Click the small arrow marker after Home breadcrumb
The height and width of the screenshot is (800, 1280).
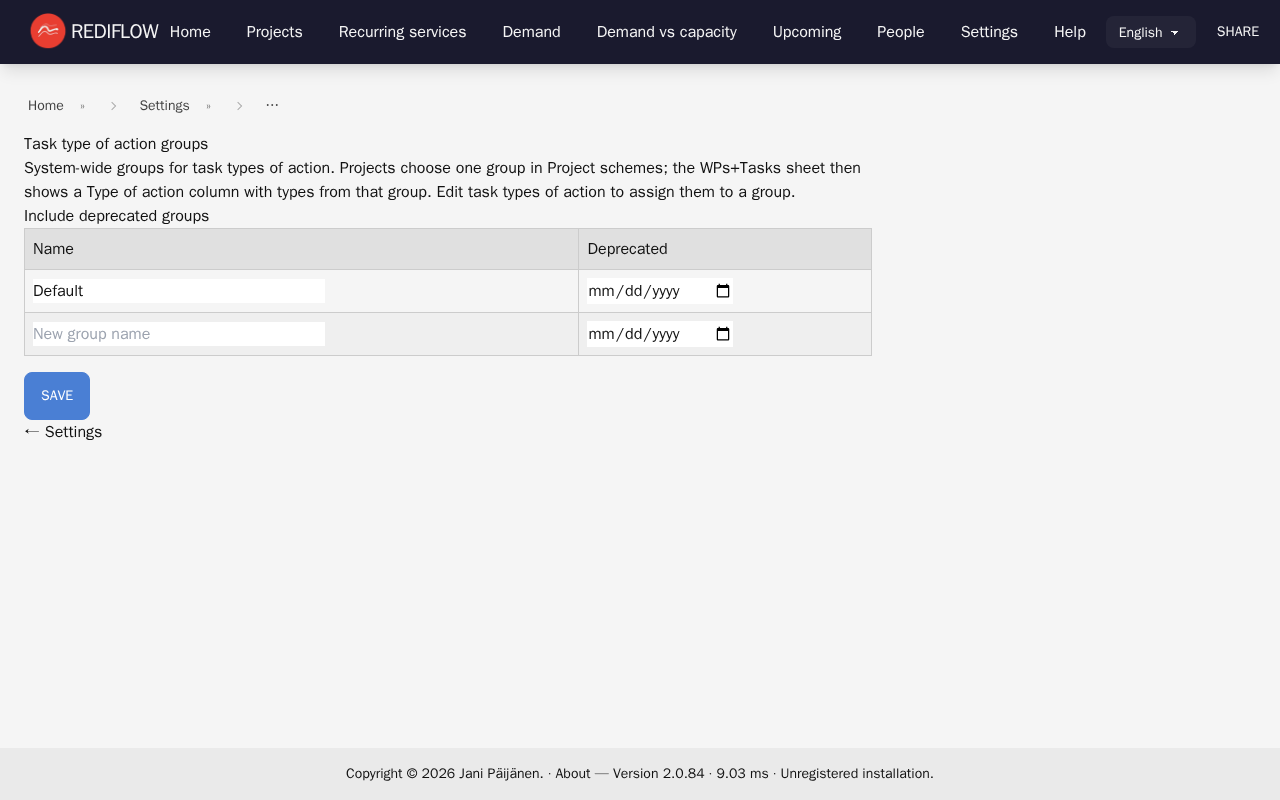point(83,106)
